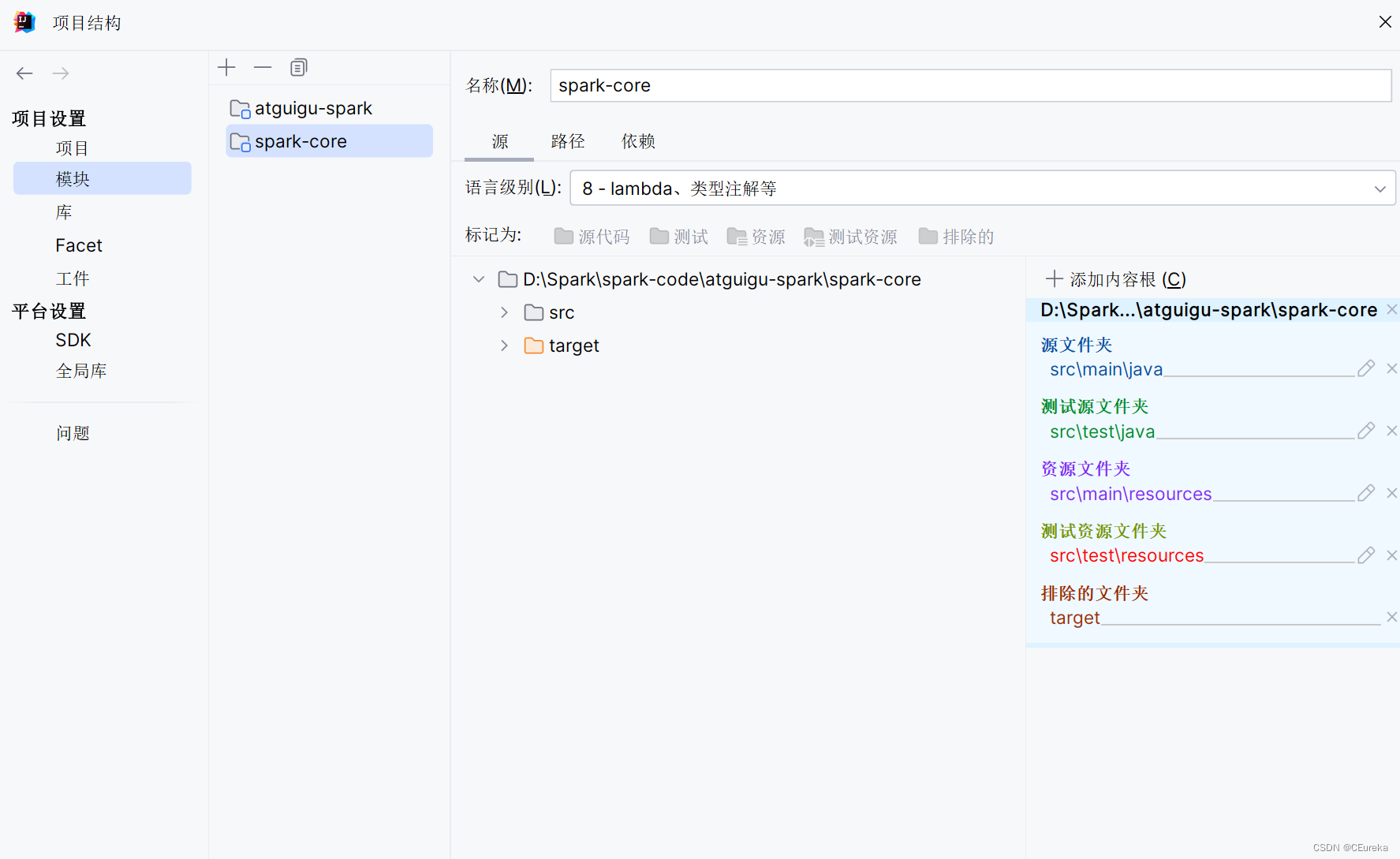Edit properties of src\test\java
The height and width of the screenshot is (859, 1400).
1366,431
